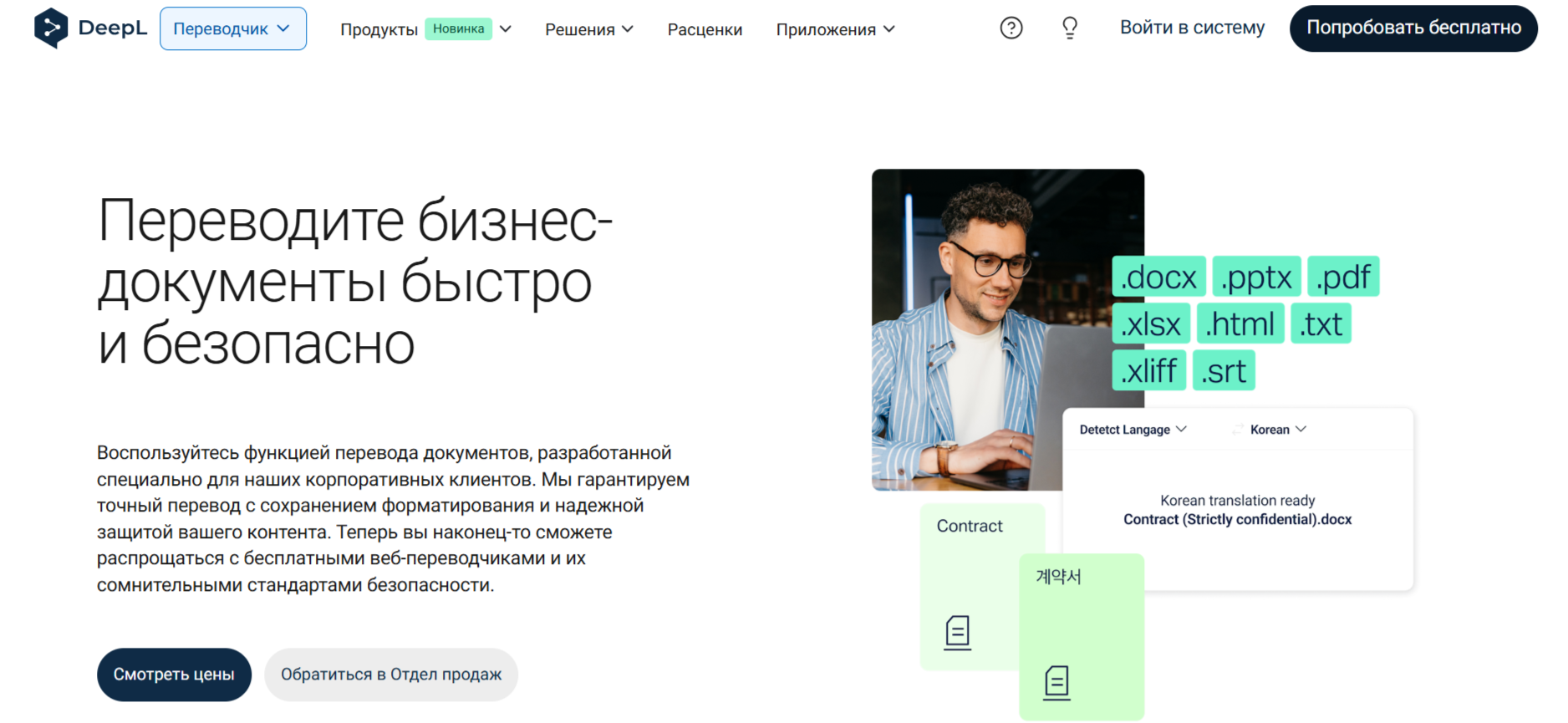This screenshot has height=723, width=1568.
Task: Click the Смотреть цены button
Action: click(174, 675)
